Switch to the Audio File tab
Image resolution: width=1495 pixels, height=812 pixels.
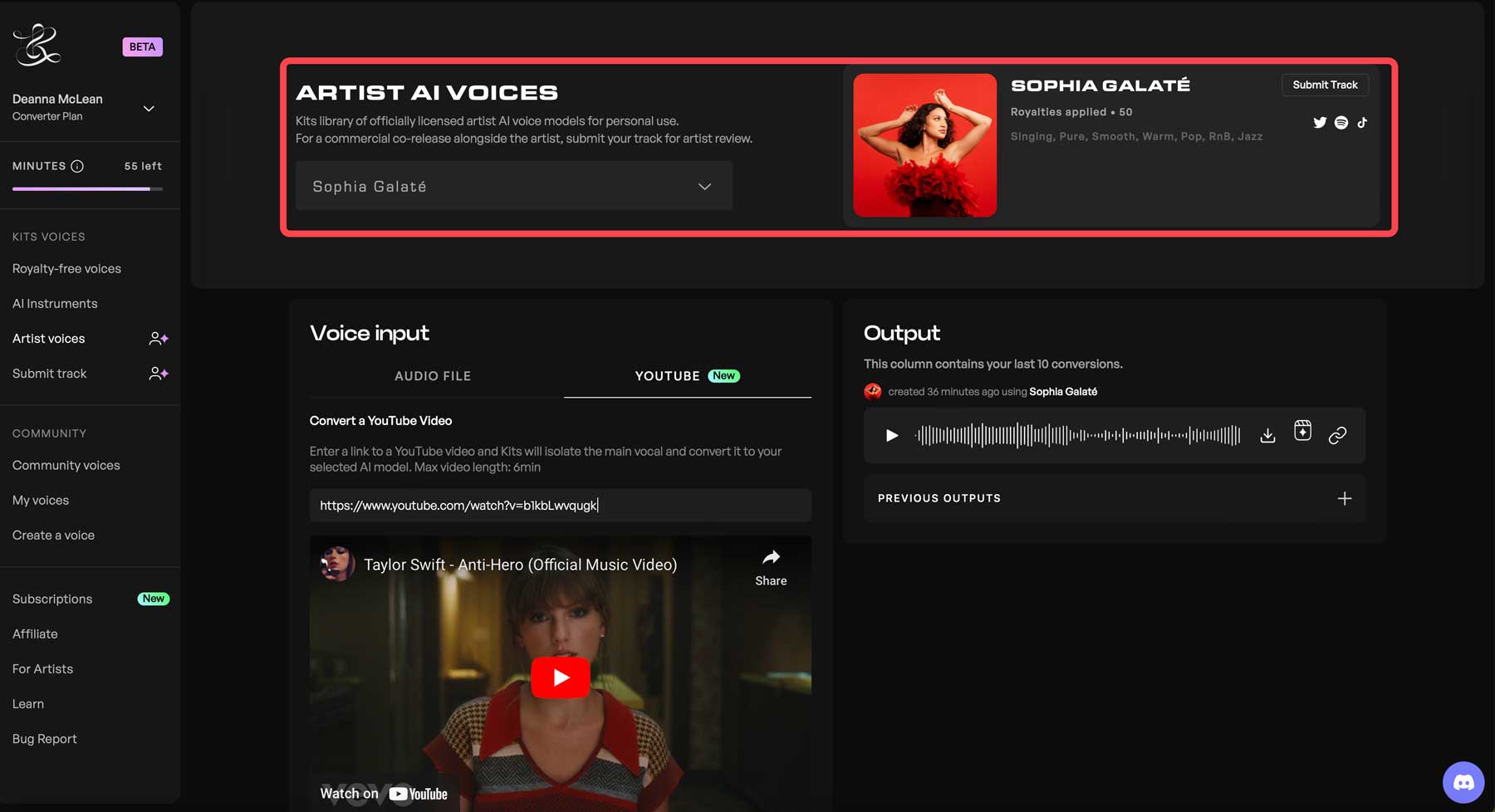(x=433, y=376)
